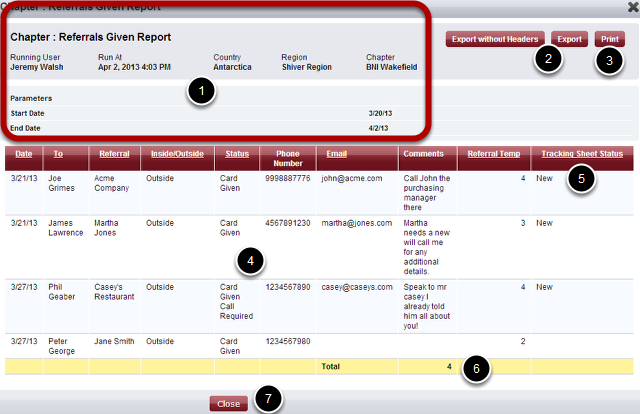This screenshot has width=640, height=414.
Task: Click the Phone Number column header
Action: click(287, 159)
